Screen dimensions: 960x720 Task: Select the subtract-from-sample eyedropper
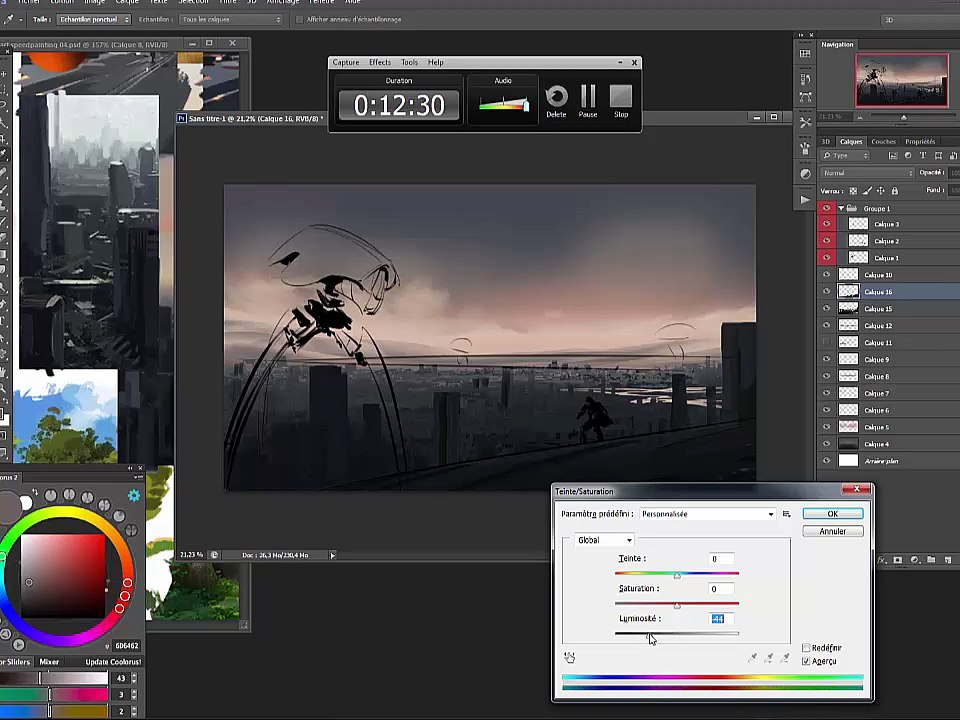tap(785, 658)
